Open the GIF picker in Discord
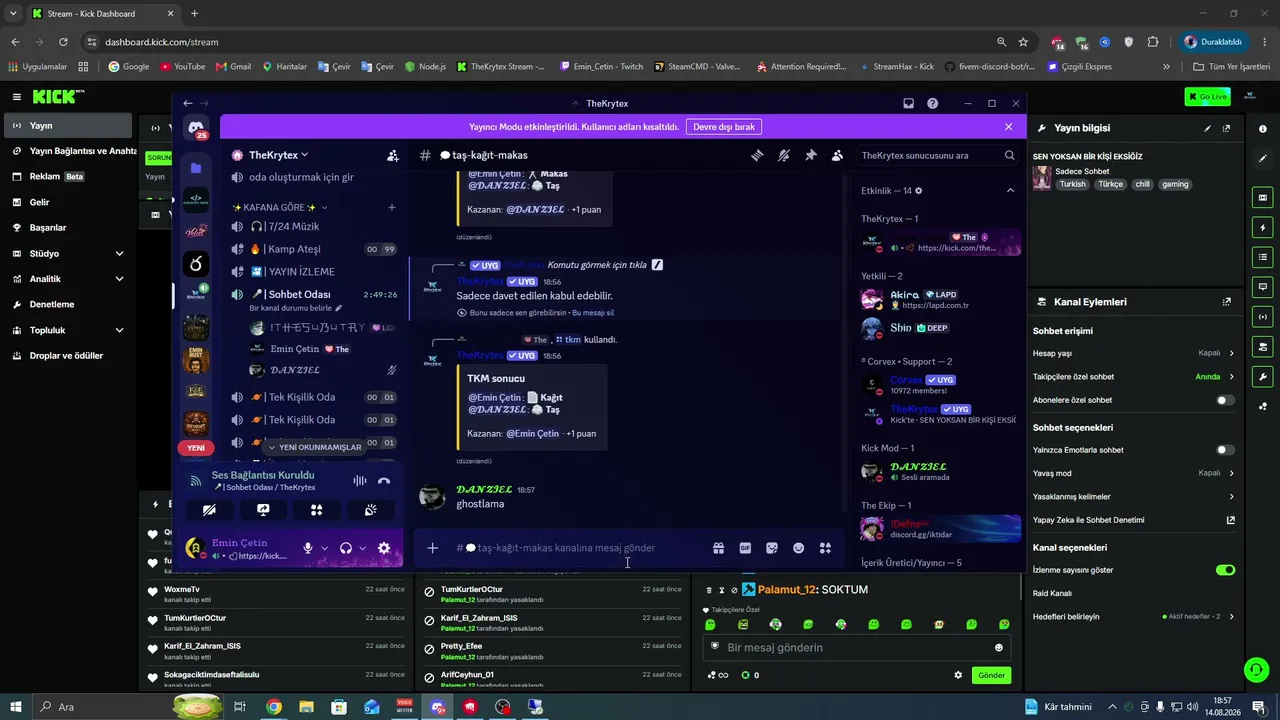1280x720 pixels. pyautogui.click(x=745, y=548)
